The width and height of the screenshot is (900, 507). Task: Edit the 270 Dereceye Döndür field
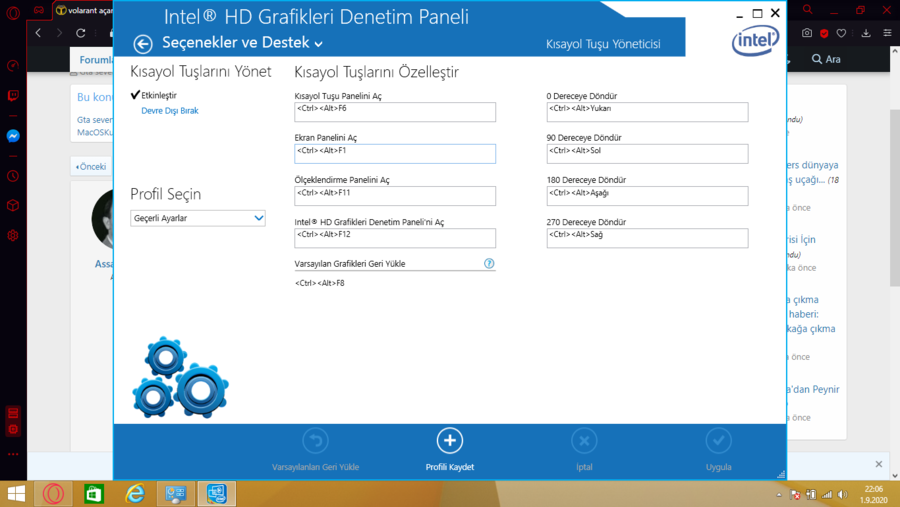[647, 238]
